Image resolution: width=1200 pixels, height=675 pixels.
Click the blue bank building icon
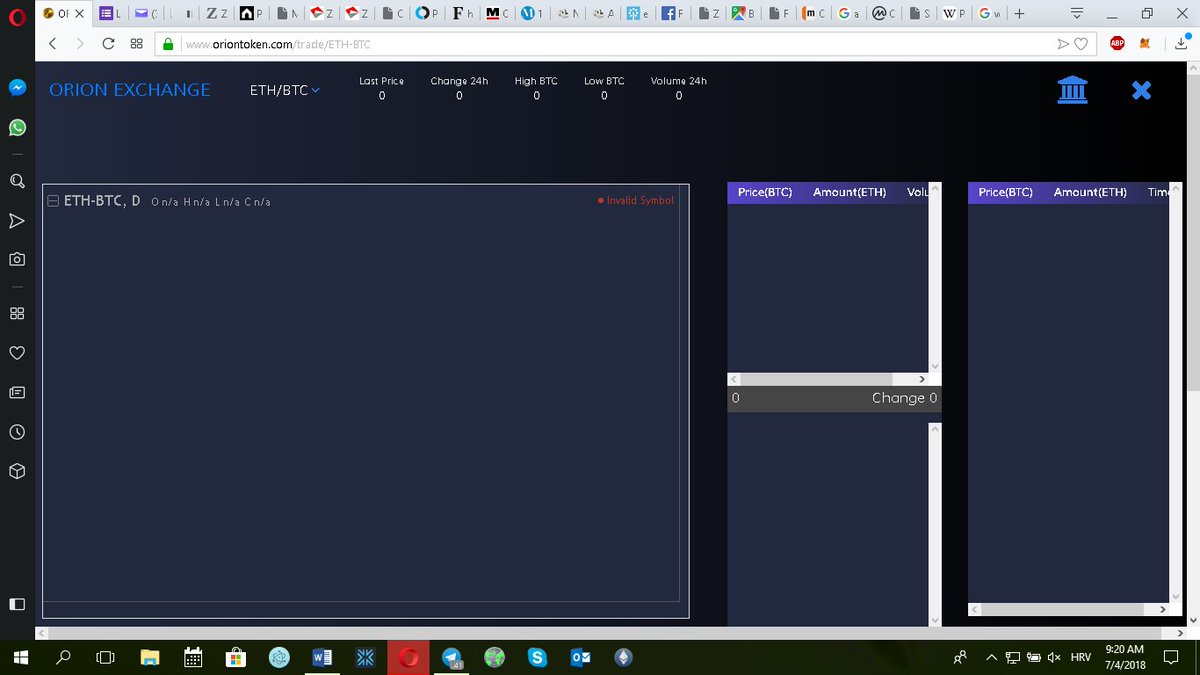[x=1073, y=89]
